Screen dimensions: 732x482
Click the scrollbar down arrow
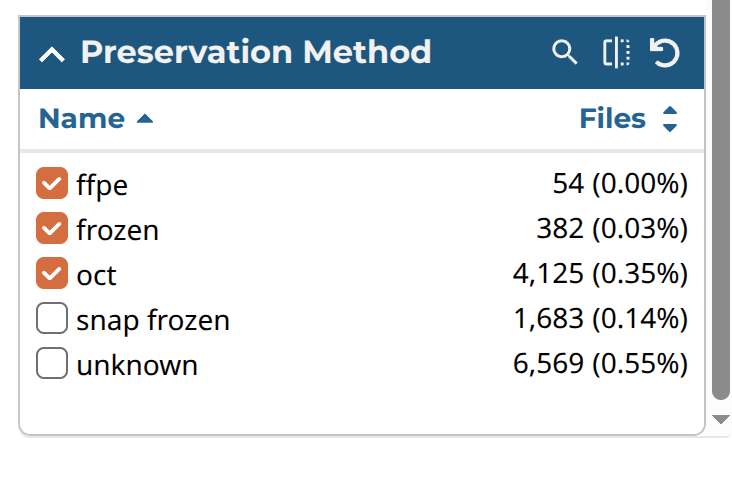click(721, 419)
